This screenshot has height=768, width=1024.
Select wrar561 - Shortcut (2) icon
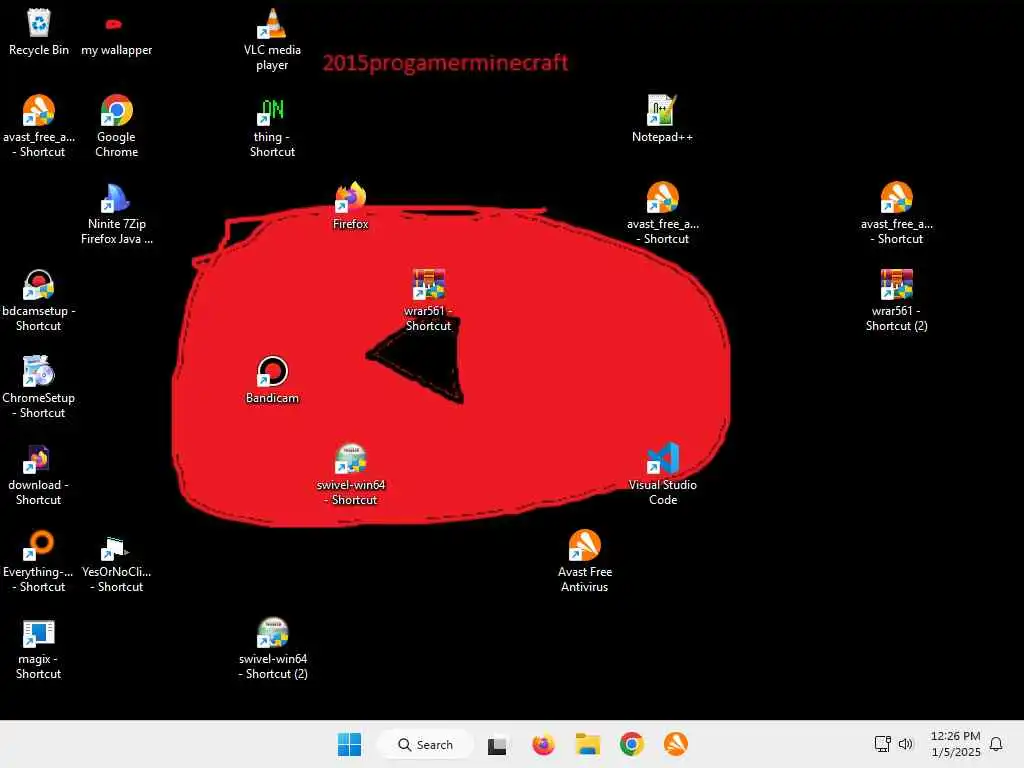896,300
